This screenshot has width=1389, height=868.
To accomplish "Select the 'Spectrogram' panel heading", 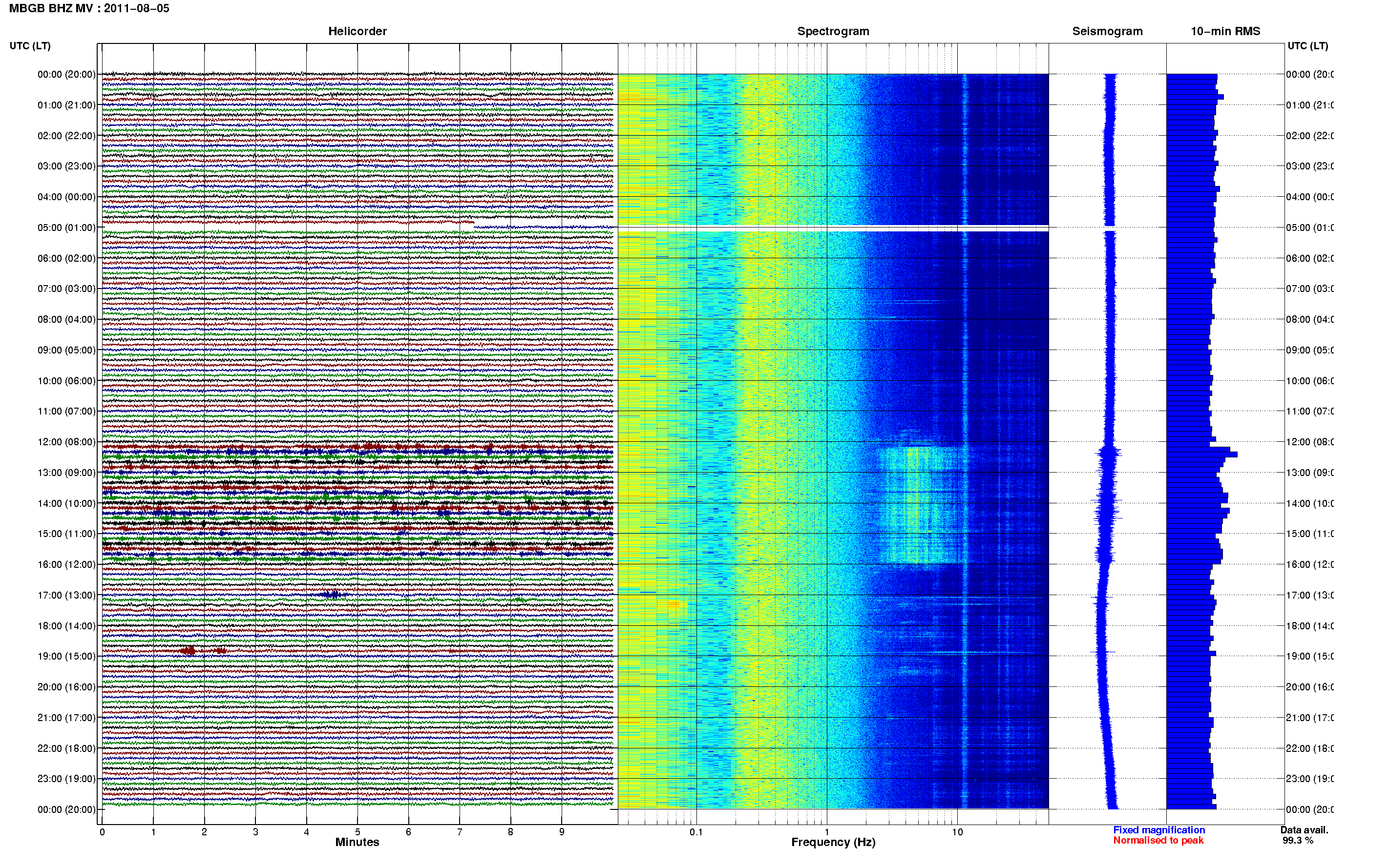I will (833, 32).
